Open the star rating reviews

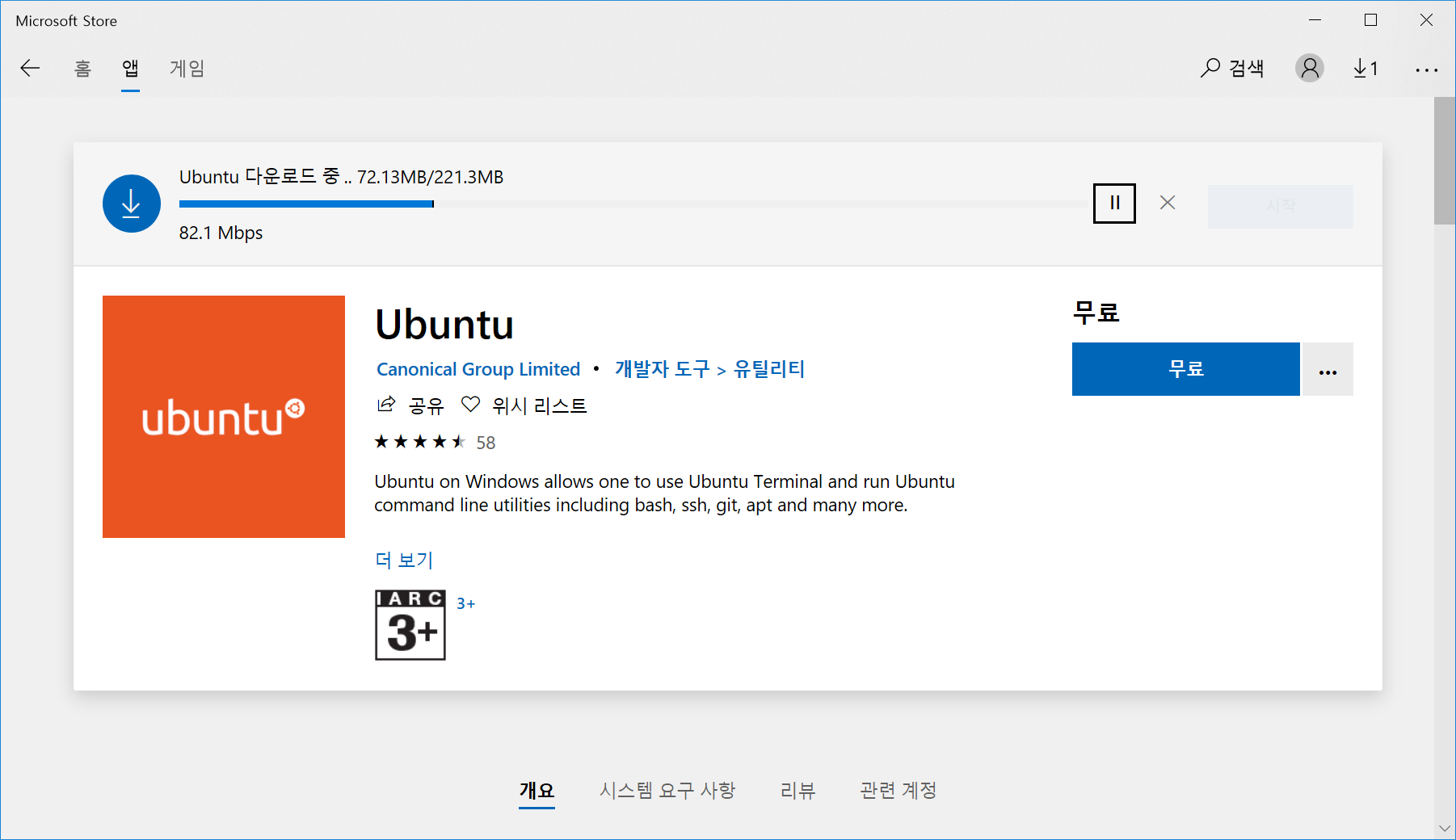click(x=435, y=442)
